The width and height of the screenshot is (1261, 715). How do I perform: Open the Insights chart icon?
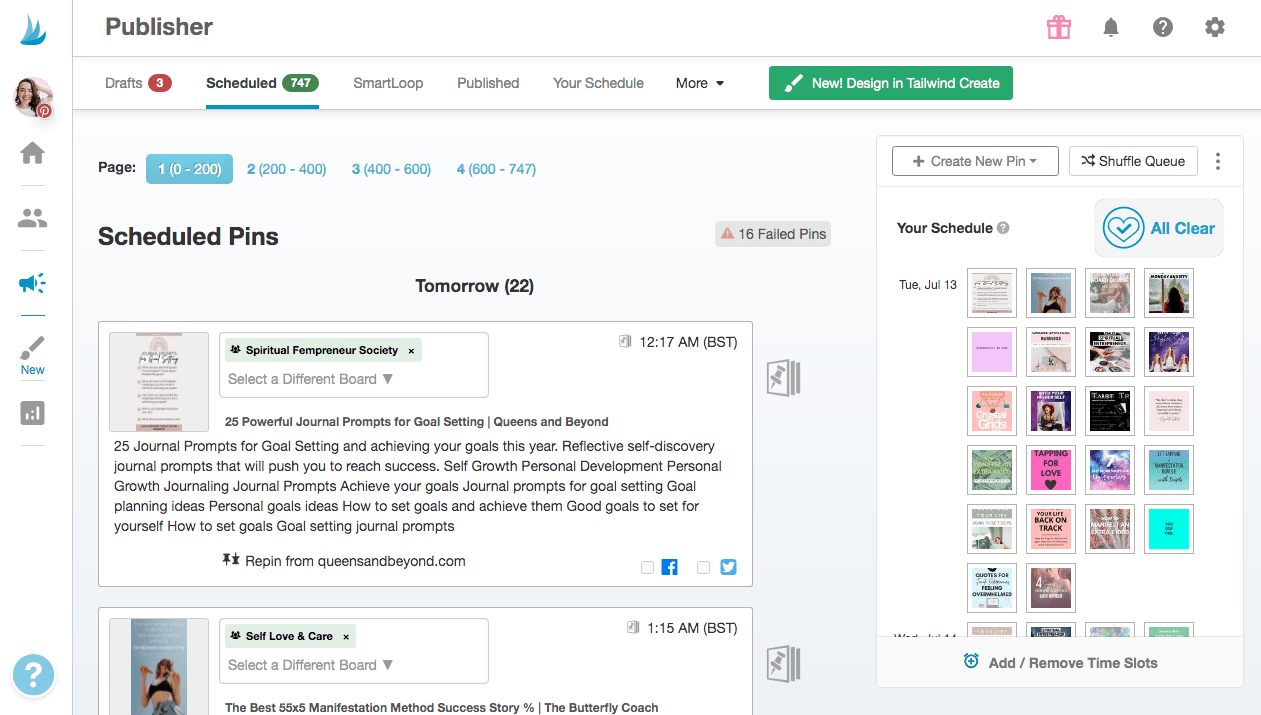(x=33, y=412)
